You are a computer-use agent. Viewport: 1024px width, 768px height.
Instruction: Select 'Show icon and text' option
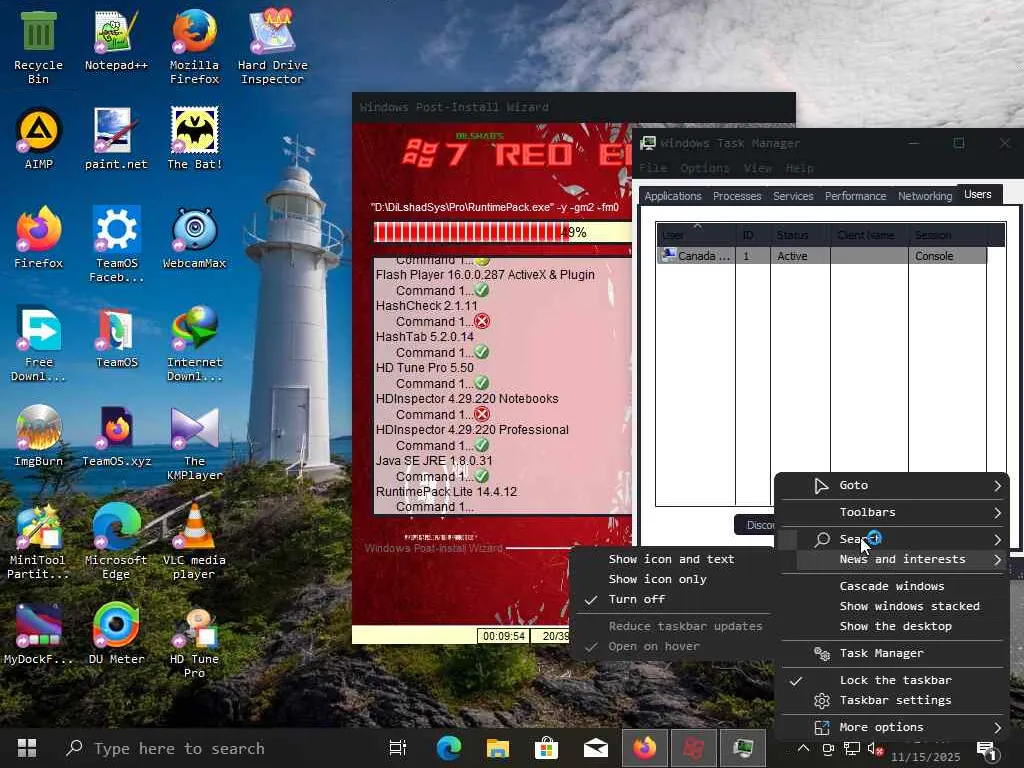click(x=671, y=559)
